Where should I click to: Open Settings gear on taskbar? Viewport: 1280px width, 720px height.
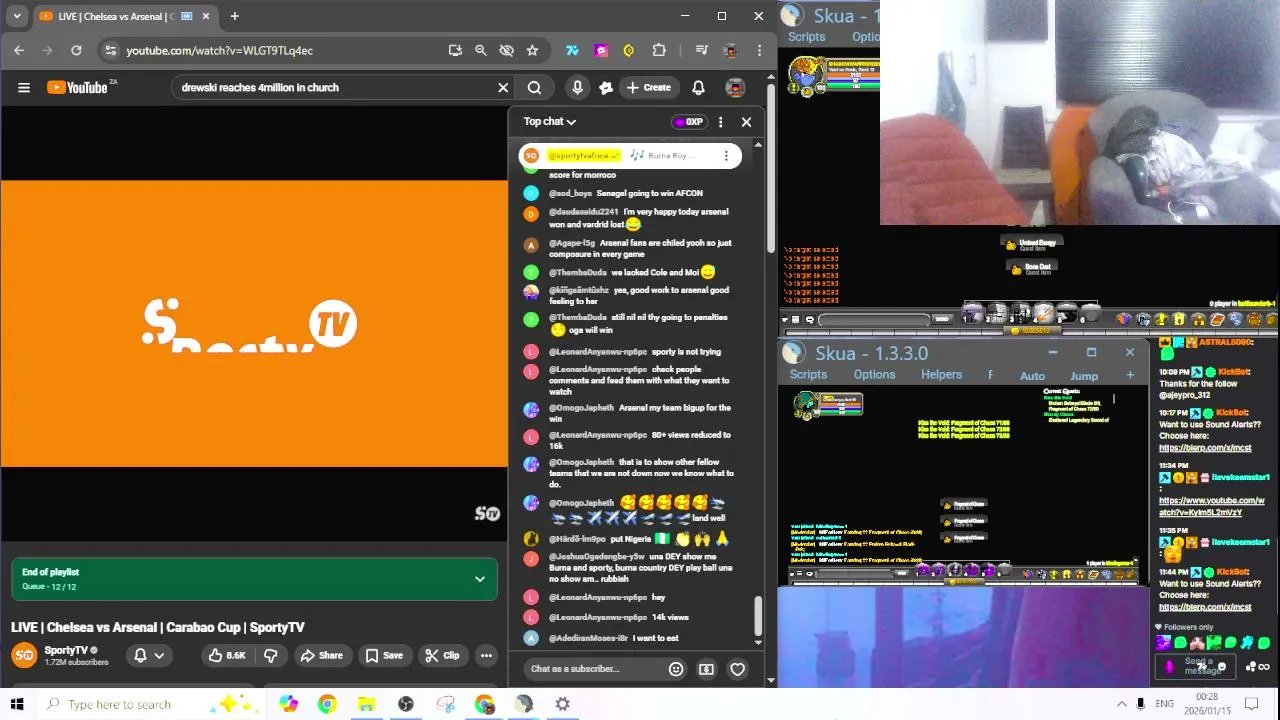pyautogui.click(x=562, y=704)
